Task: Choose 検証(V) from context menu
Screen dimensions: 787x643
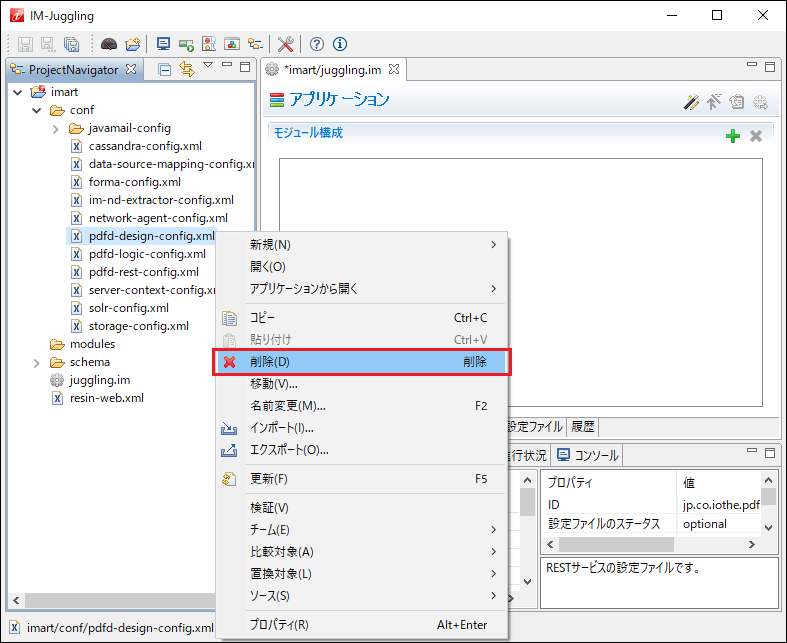Action: pyautogui.click(x=361, y=508)
